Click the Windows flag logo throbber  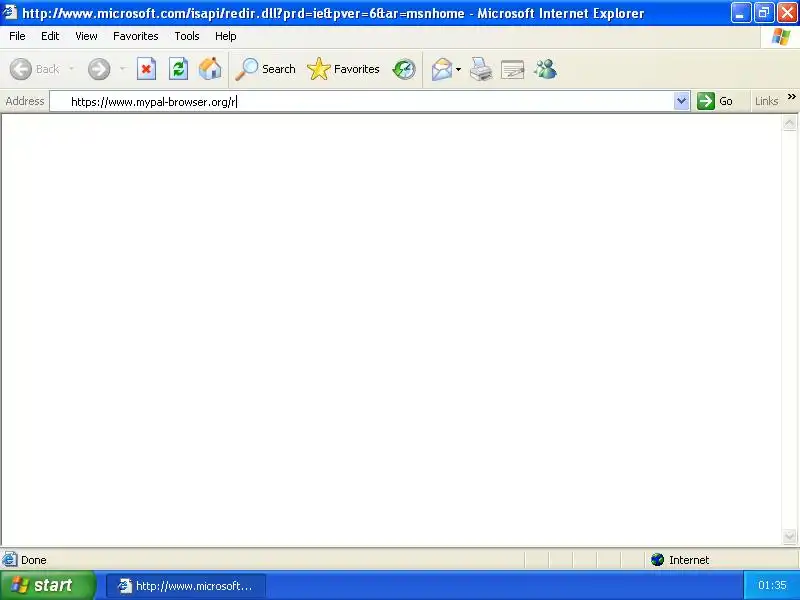pyautogui.click(x=781, y=36)
